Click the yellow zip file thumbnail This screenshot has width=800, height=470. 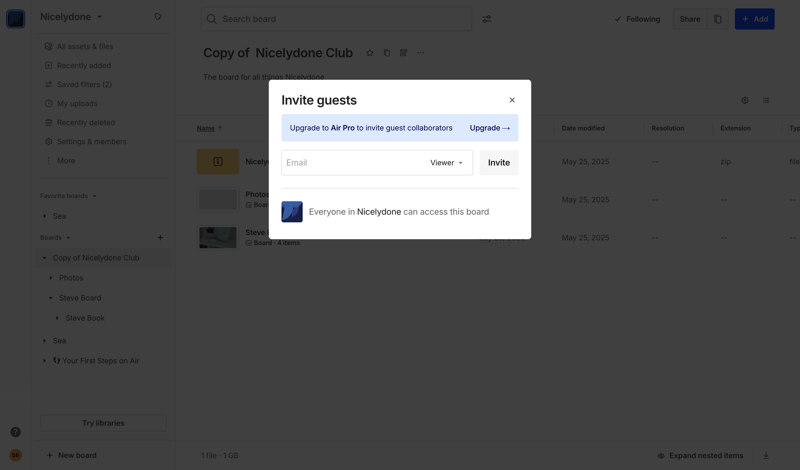pos(218,162)
